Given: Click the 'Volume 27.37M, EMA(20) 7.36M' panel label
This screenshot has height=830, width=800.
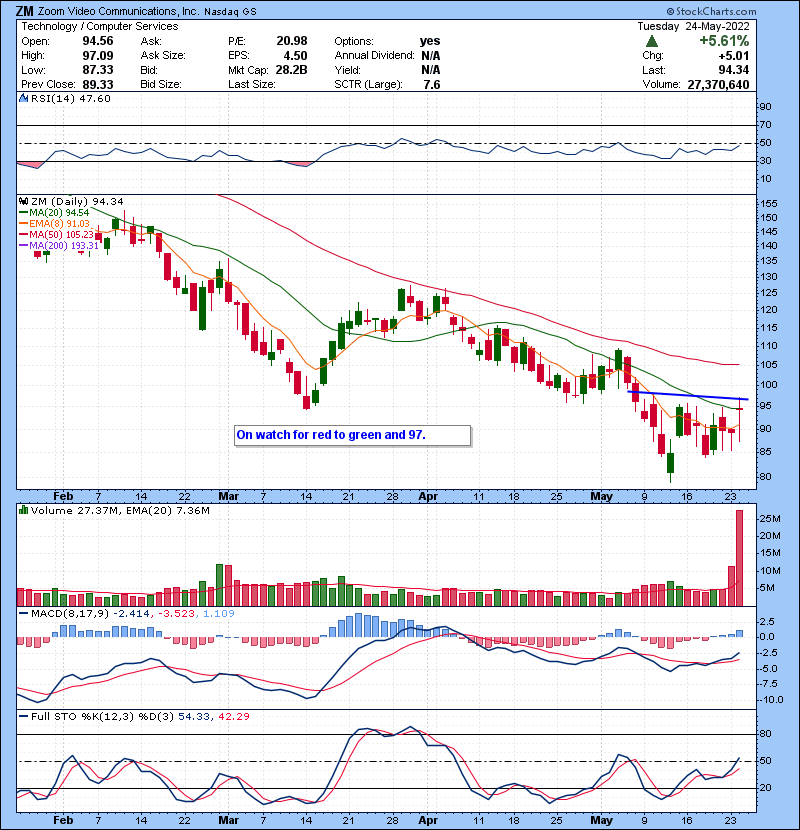Looking at the screenshot, I should 120,510.
